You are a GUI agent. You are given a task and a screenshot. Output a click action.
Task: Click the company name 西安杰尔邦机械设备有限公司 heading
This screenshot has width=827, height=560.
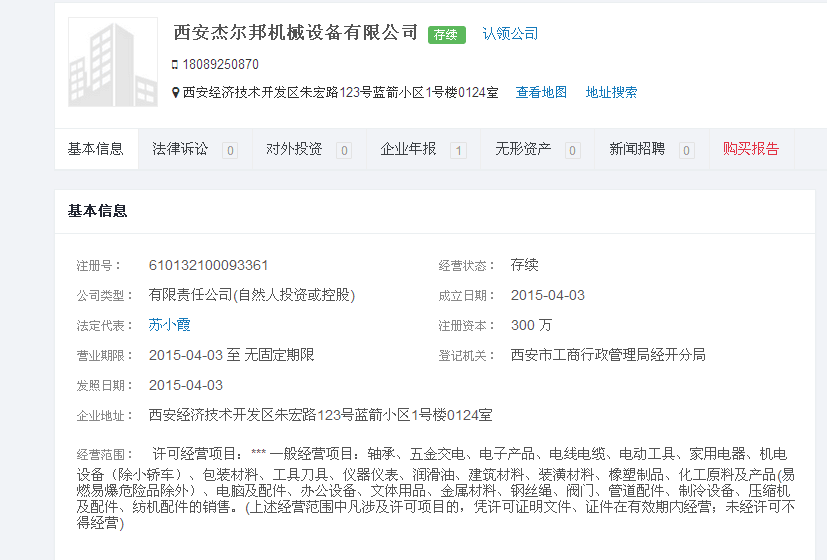pyautogui.click(x=296, y=32)
